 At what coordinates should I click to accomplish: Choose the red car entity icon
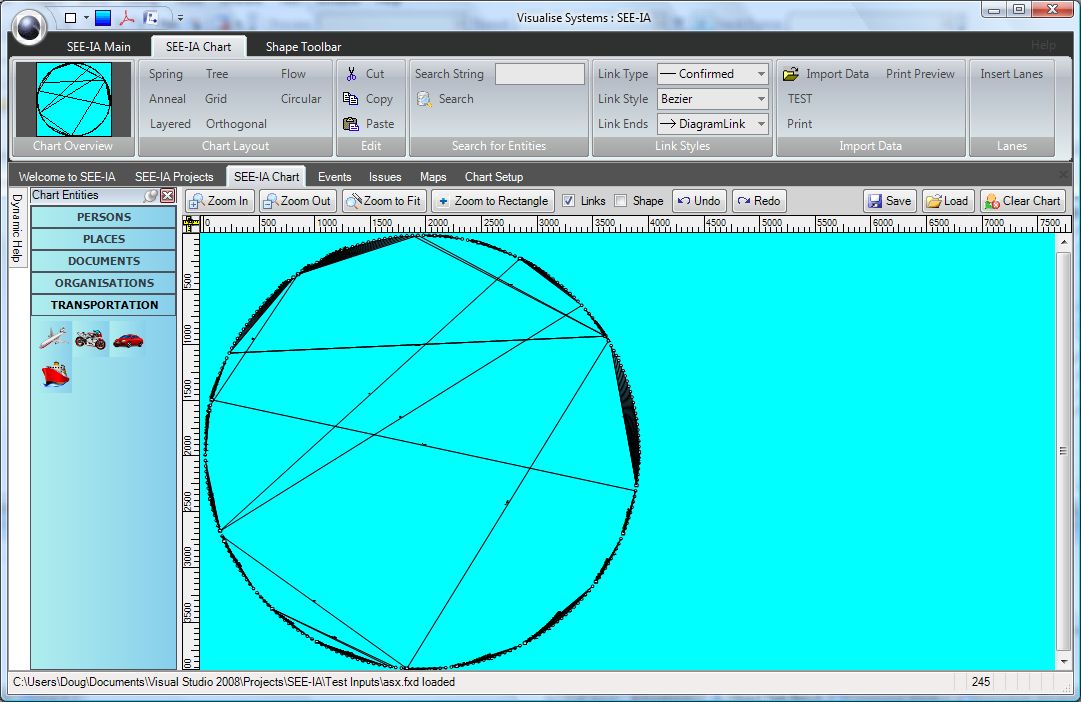[127, 339]
